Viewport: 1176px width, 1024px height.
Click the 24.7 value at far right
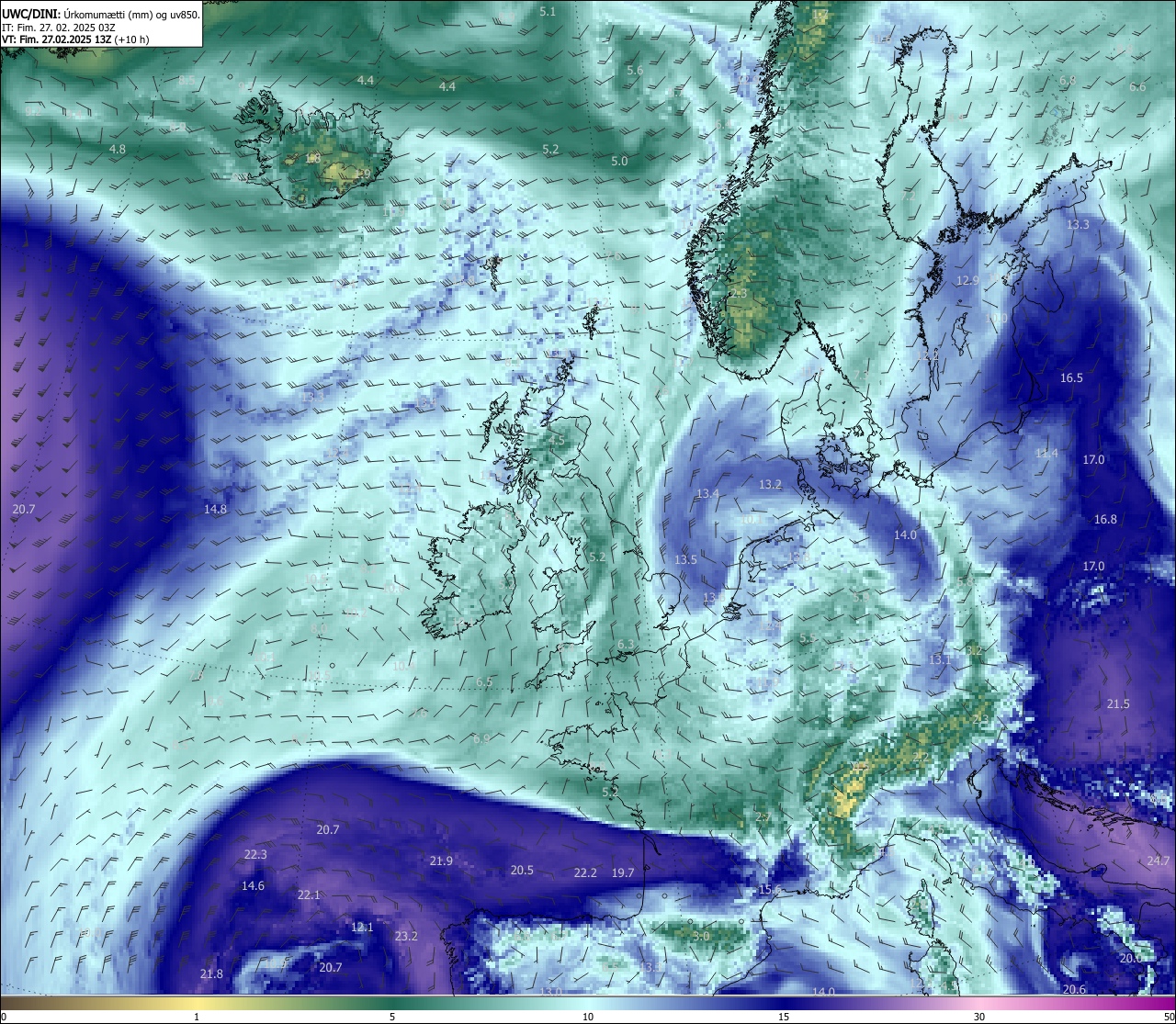1159,861
